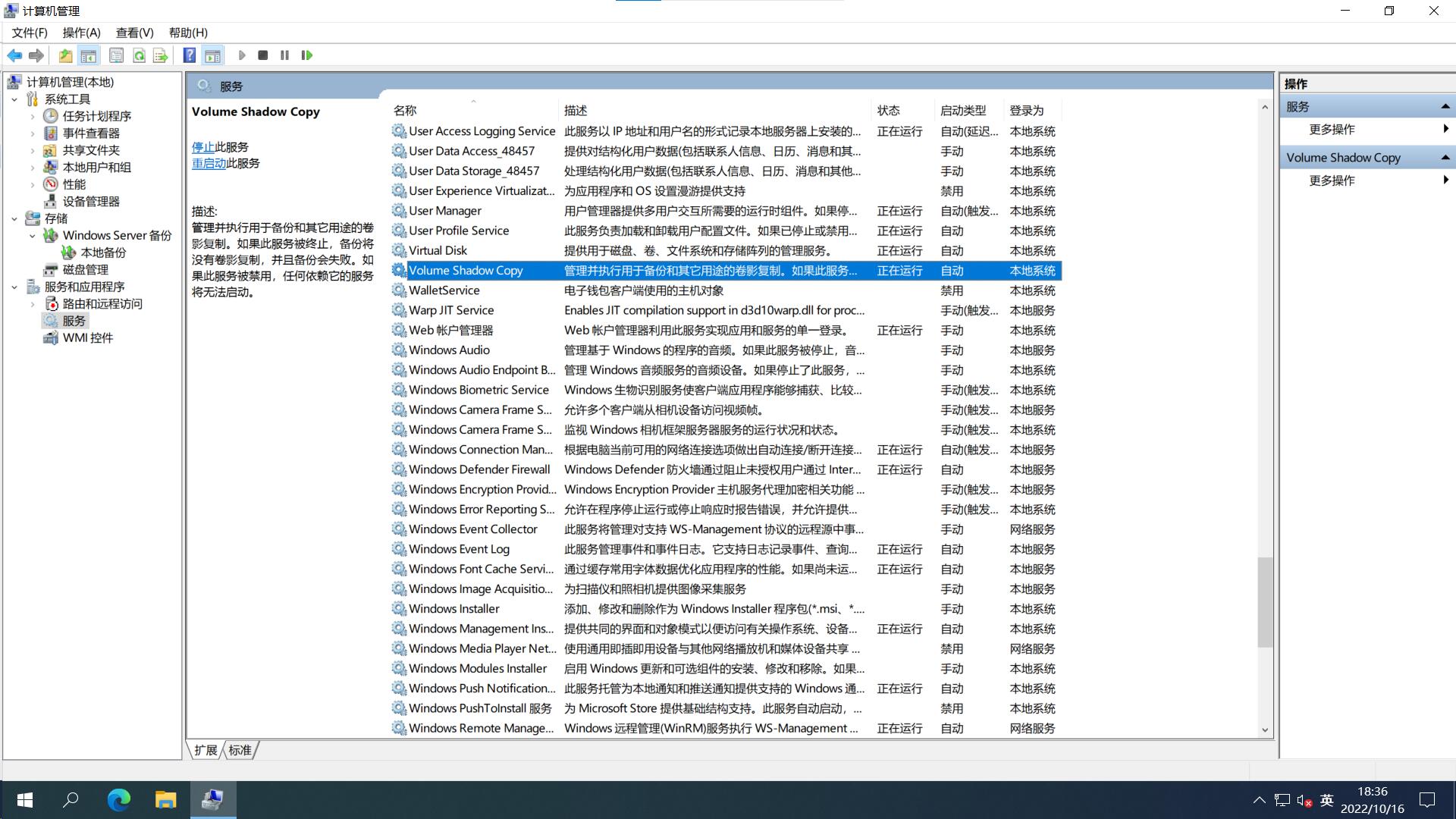
Task: Click the 重启动此服务 link
Action: click(x=210, y=163)
